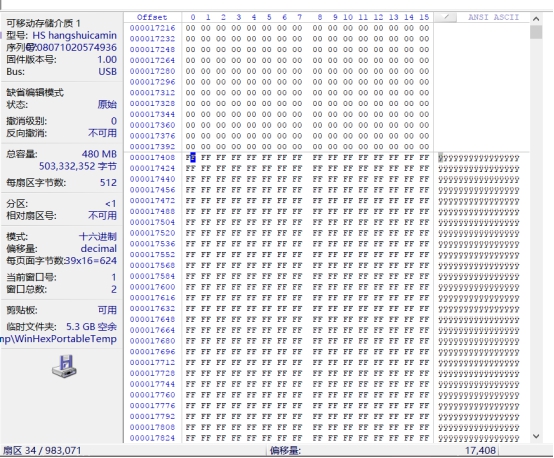Click the 480 MB total capacity value
Image resolution: width=554 pixels, height=458 pixels.
tap(99, 154)
